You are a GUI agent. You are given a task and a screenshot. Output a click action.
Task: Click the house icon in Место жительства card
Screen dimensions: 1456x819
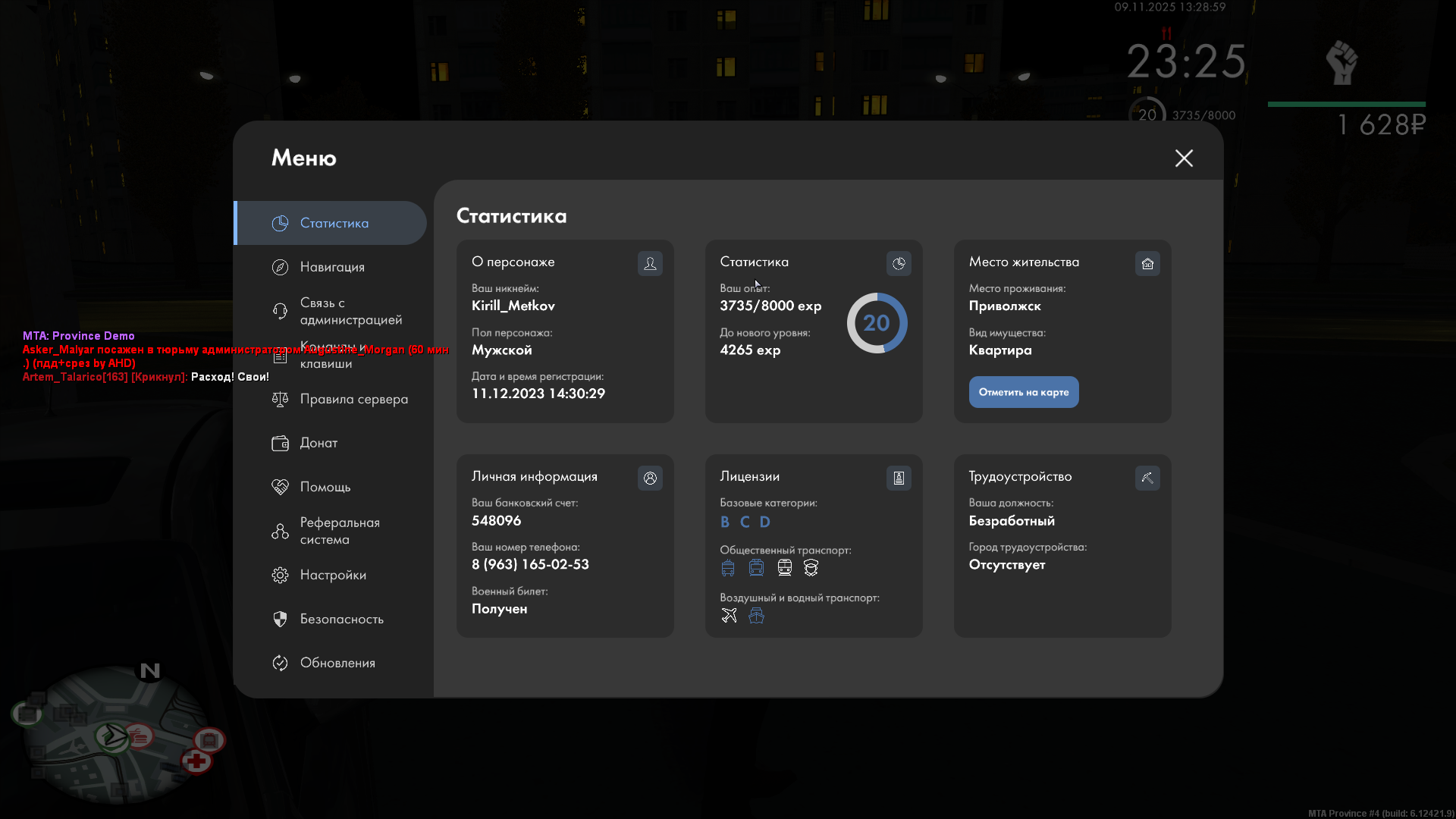1147,263
